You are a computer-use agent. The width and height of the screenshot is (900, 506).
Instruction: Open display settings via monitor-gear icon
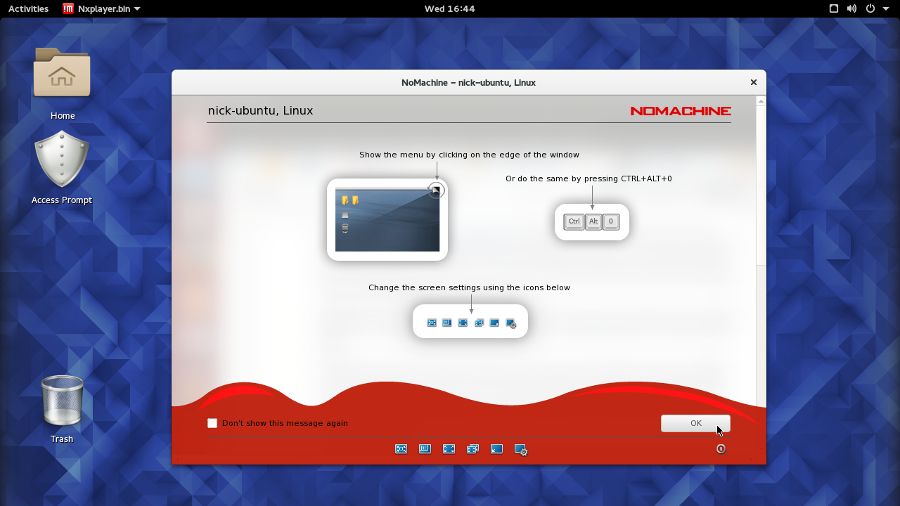pos(521,450)
